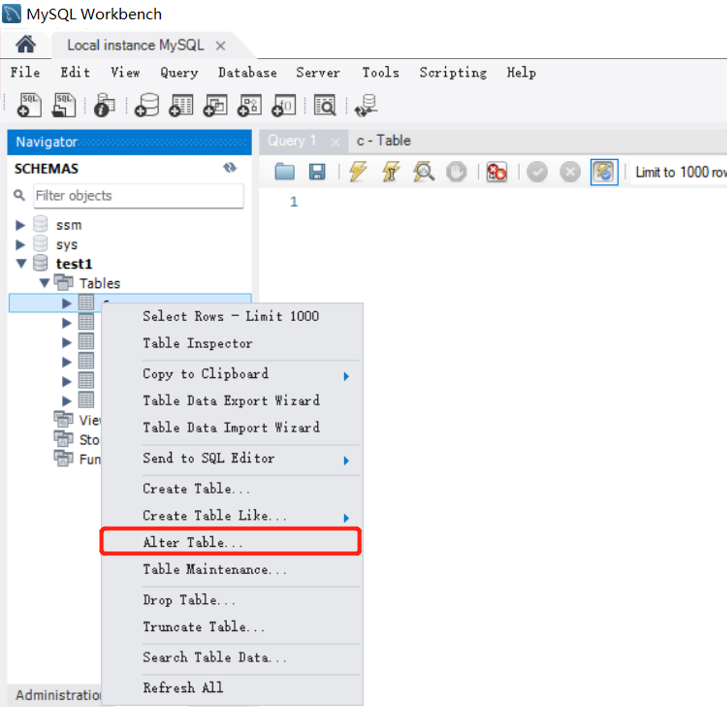Open SQL script file icon
Screen dimensions: 727x707
pyautogui.click(x=64, y=105)
